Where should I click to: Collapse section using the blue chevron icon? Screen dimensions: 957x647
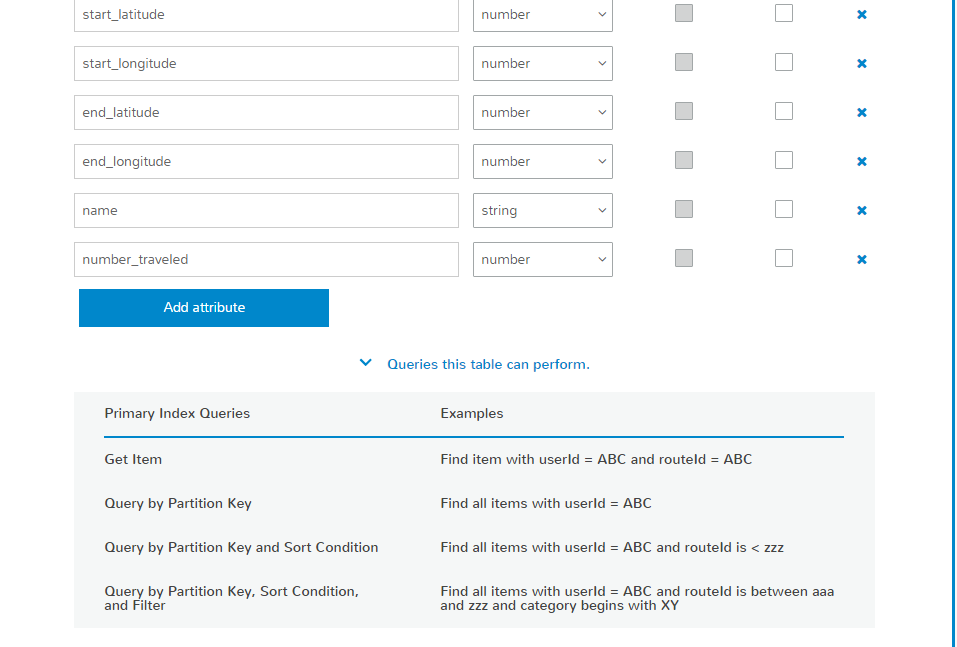(x=366, y=364)
